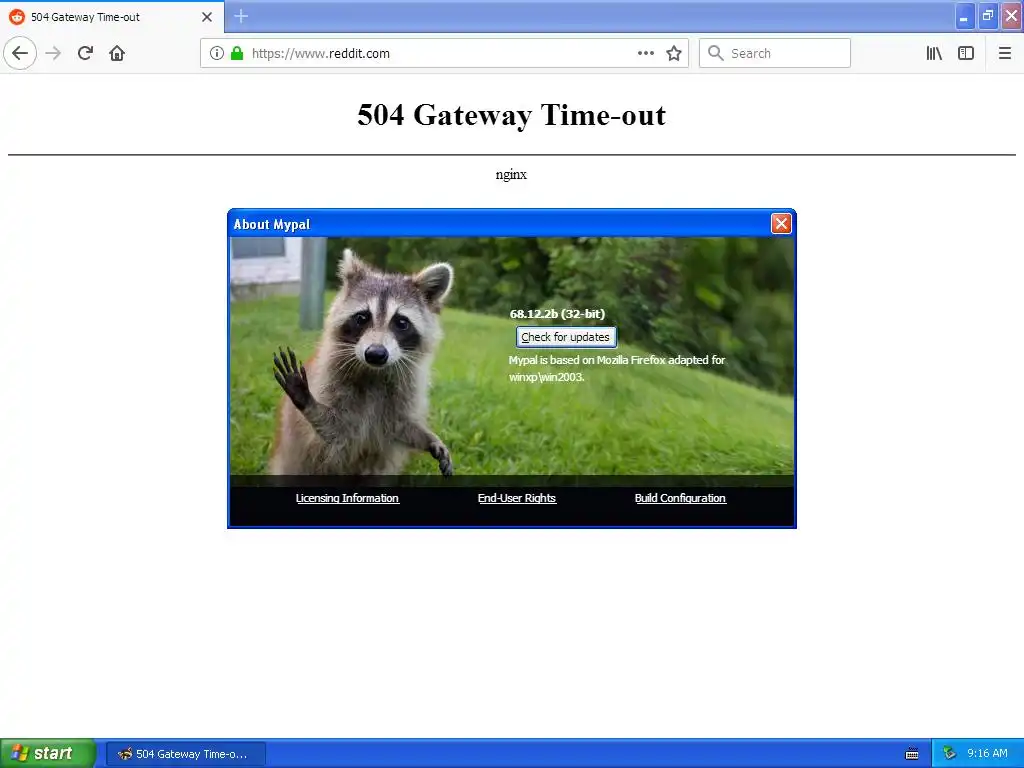Screen dimensions: 1024x768
Task: Bookmark this page with star icon
Action: [674, 54]
